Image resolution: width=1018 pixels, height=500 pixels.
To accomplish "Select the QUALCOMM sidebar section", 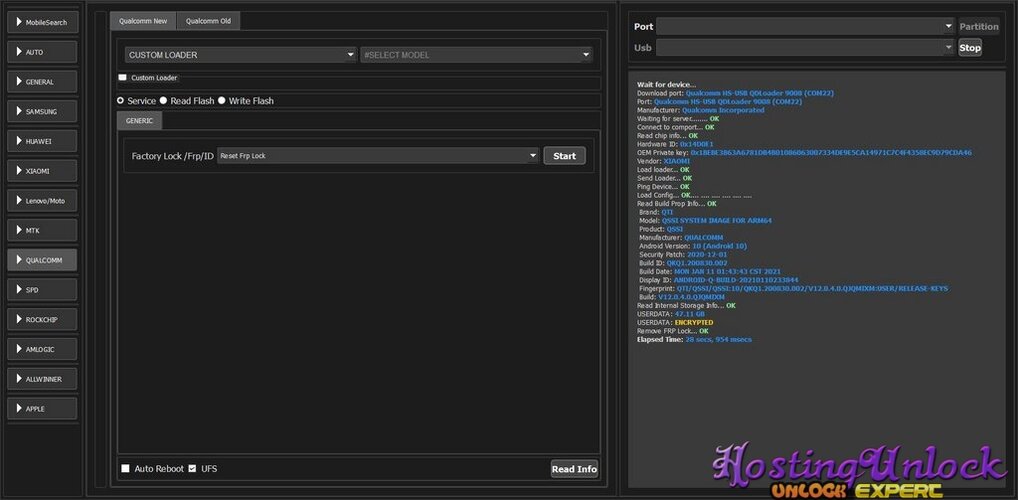I will [x=42, y=260].
